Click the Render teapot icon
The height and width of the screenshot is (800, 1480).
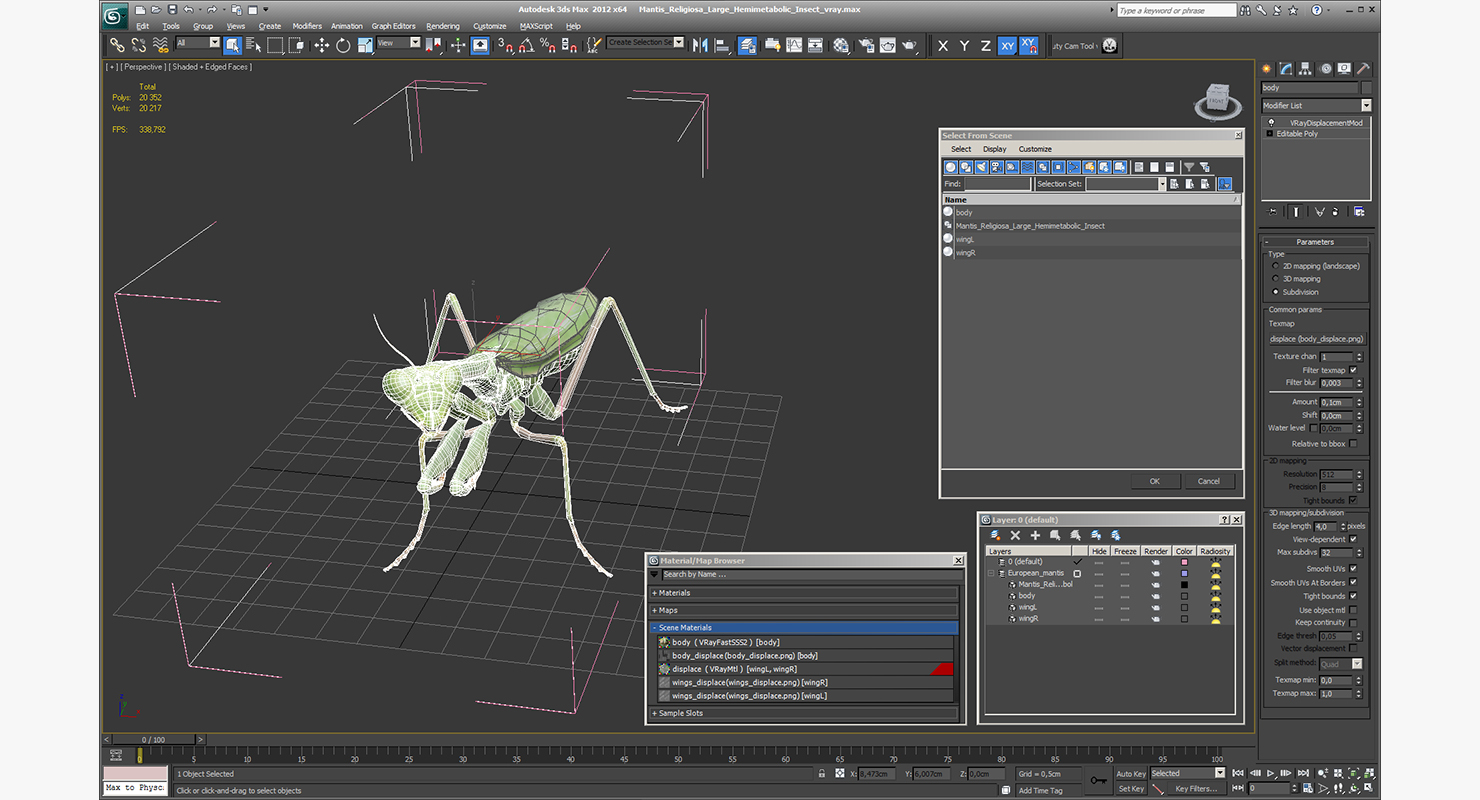tap(909, 45)
